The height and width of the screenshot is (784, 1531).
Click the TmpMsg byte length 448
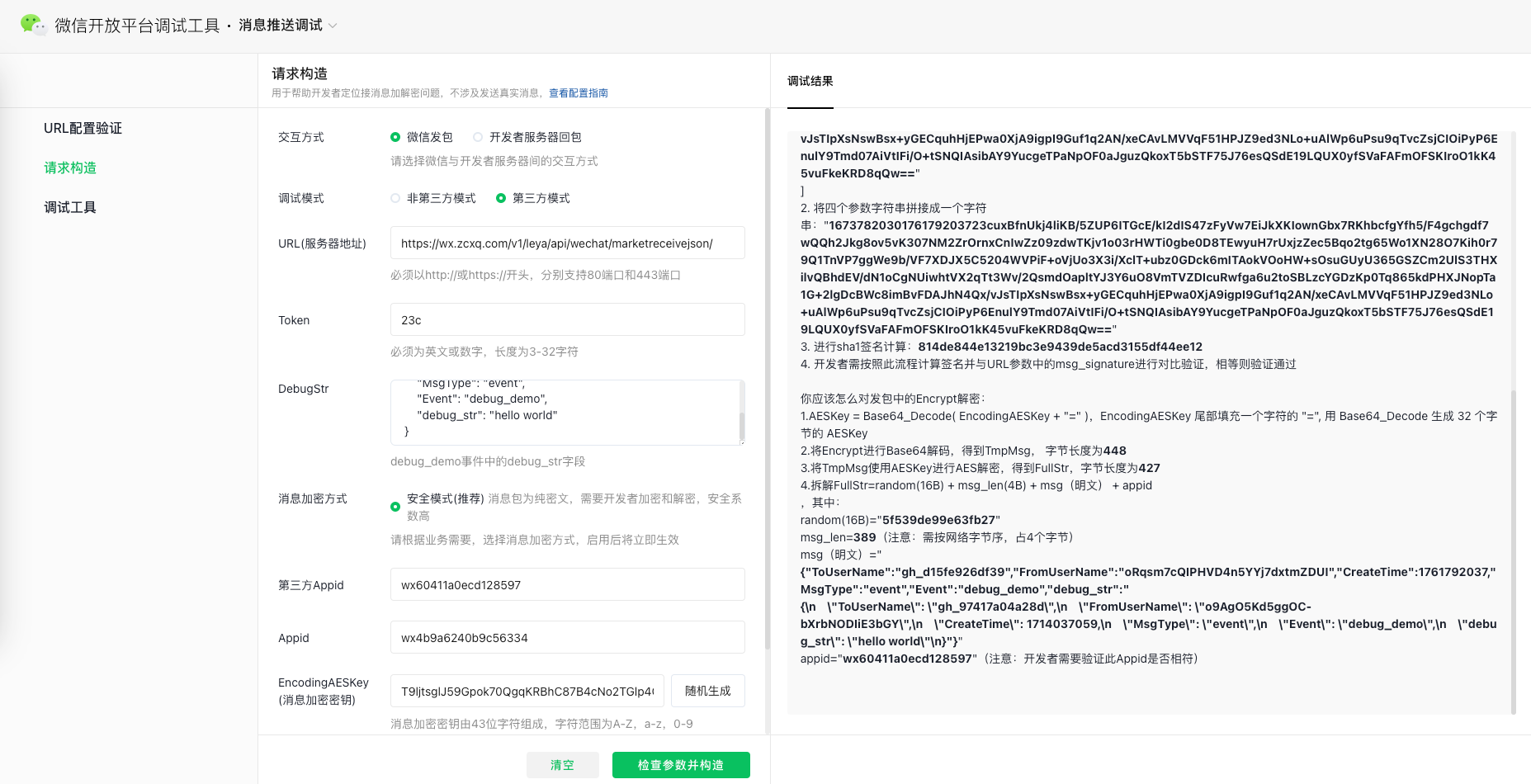1115,451
